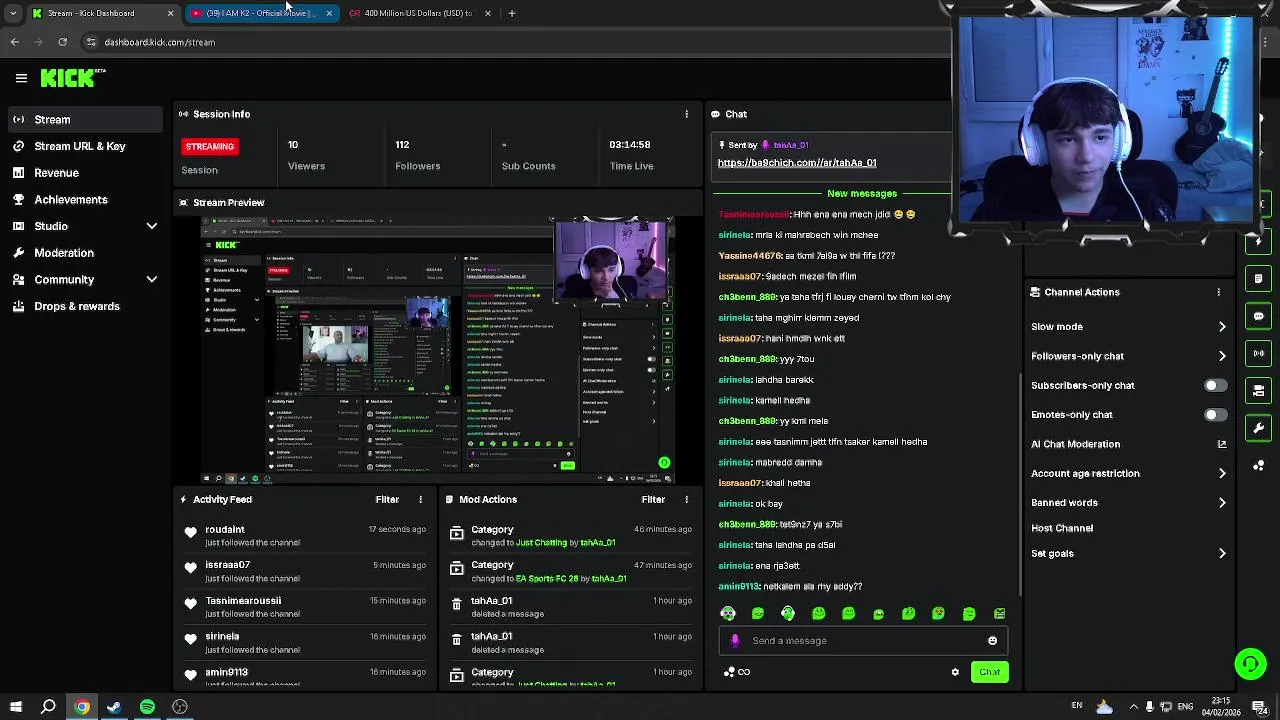
Task: Switch to the I AM K2 YouTube tab
Action: tap(262, 13)
